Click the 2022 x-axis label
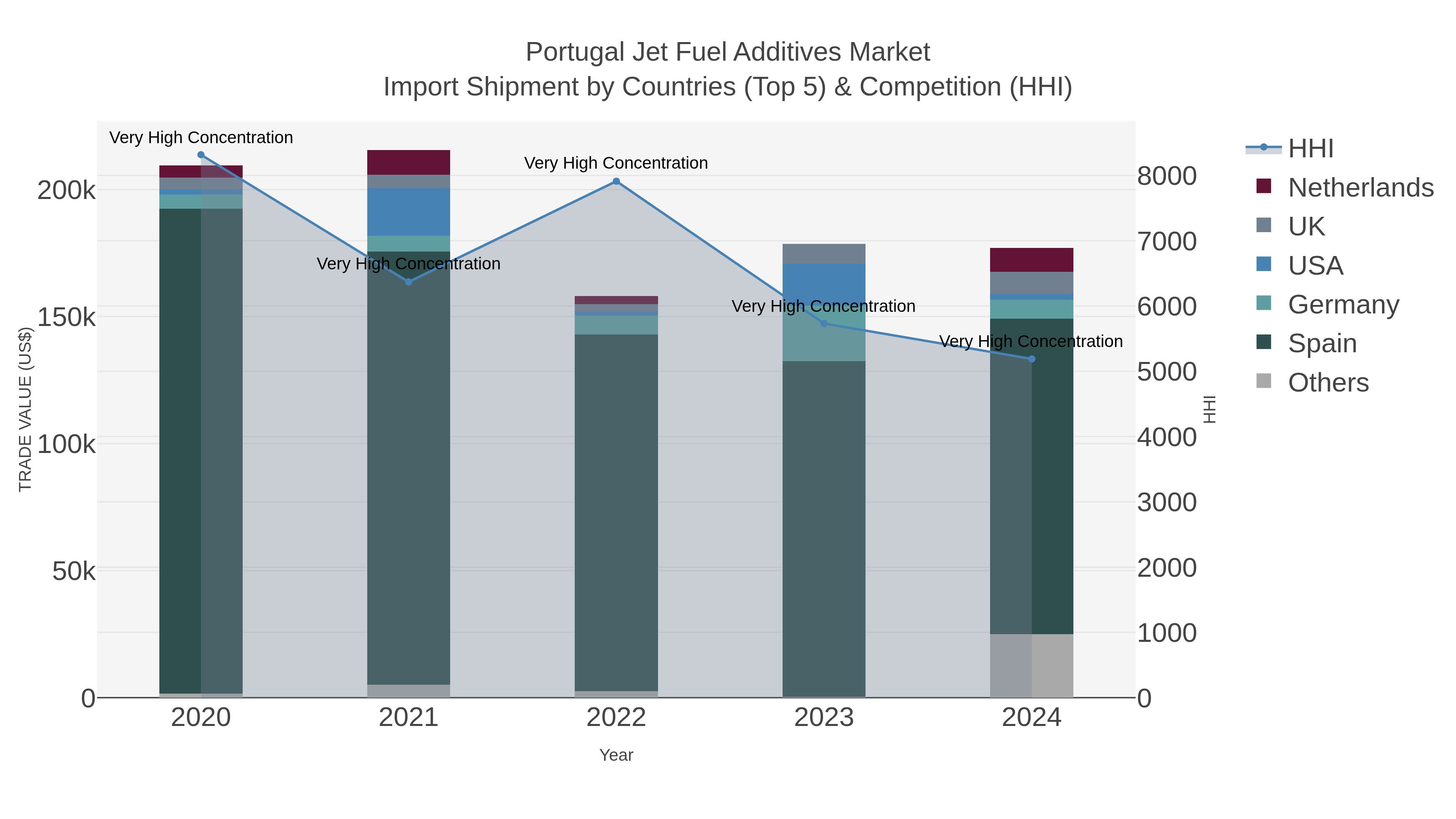Viewport: 1456px width, 819px height. click(x=616, y=718)
